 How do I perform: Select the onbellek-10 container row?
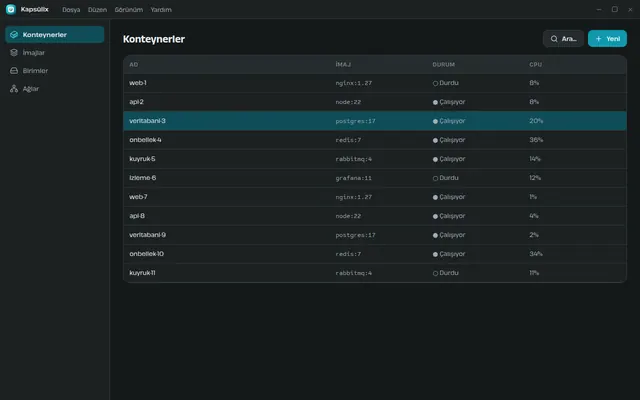coord(375,254)
